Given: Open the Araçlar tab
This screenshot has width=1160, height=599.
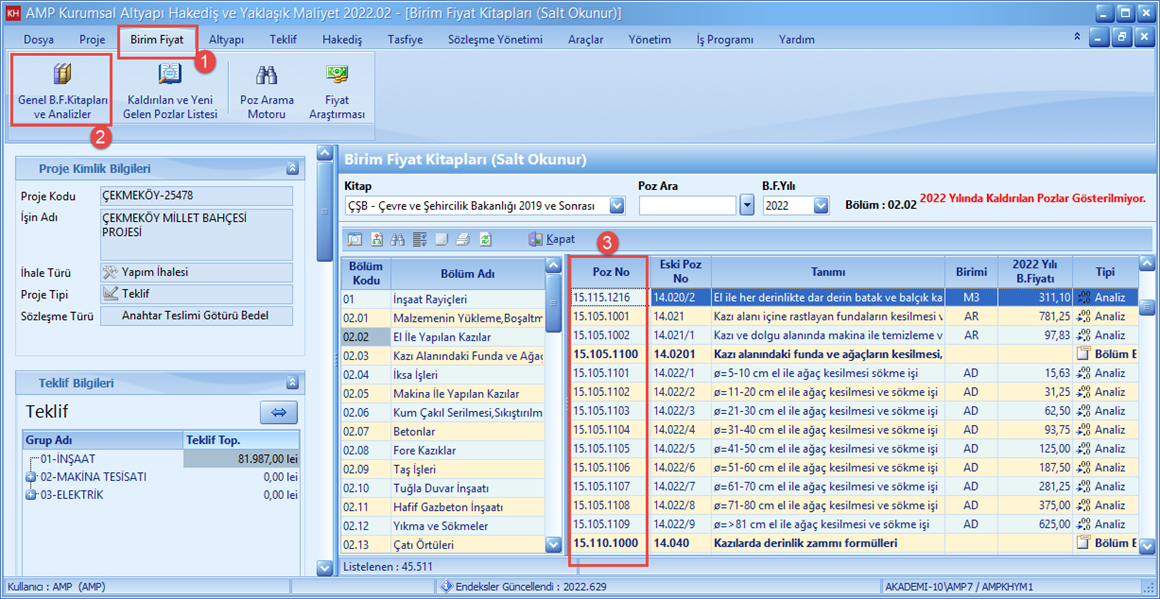Looking at the screenshot, I should [586, 39].
